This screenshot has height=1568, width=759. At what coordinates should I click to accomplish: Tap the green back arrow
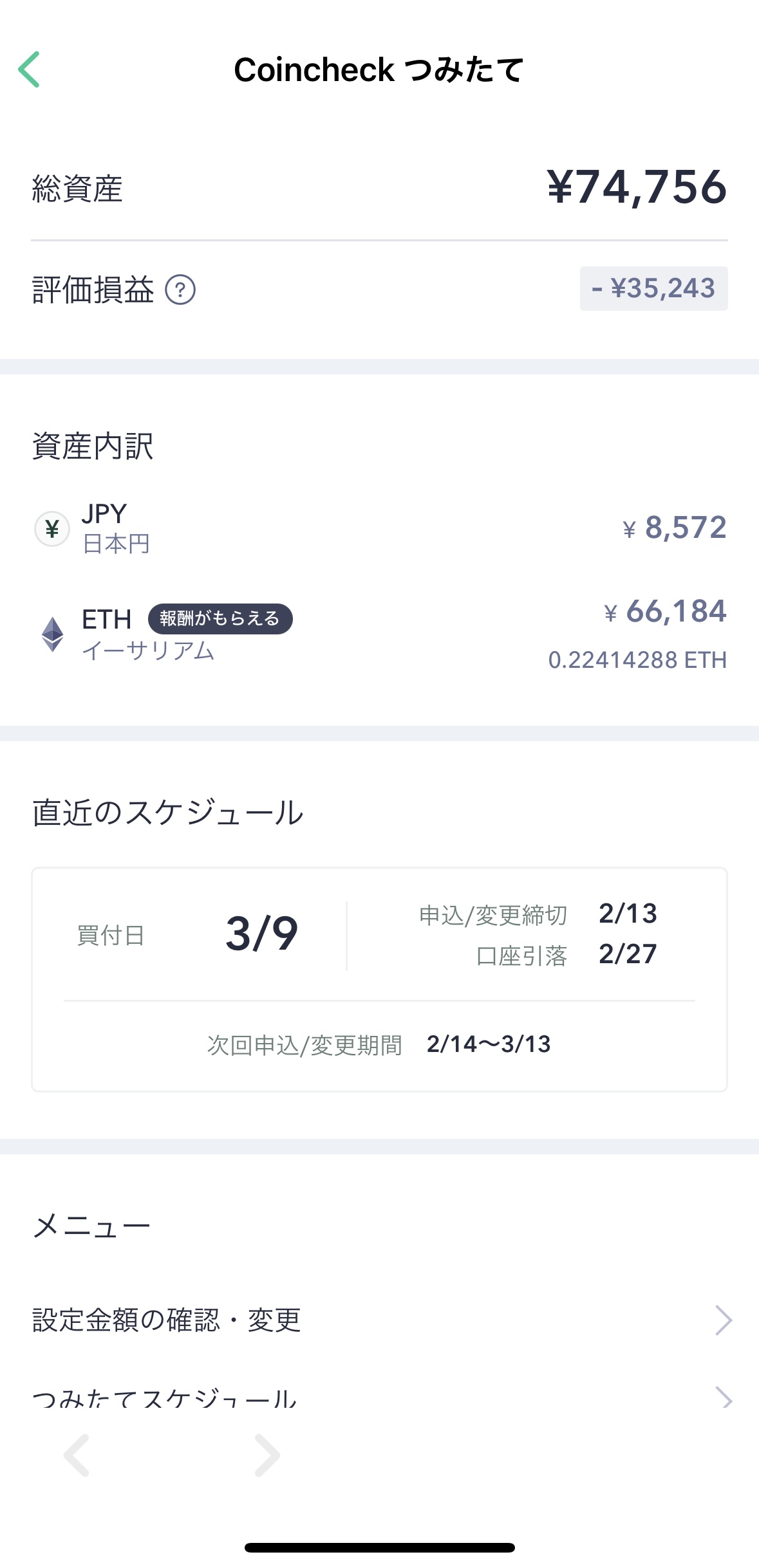30,69
